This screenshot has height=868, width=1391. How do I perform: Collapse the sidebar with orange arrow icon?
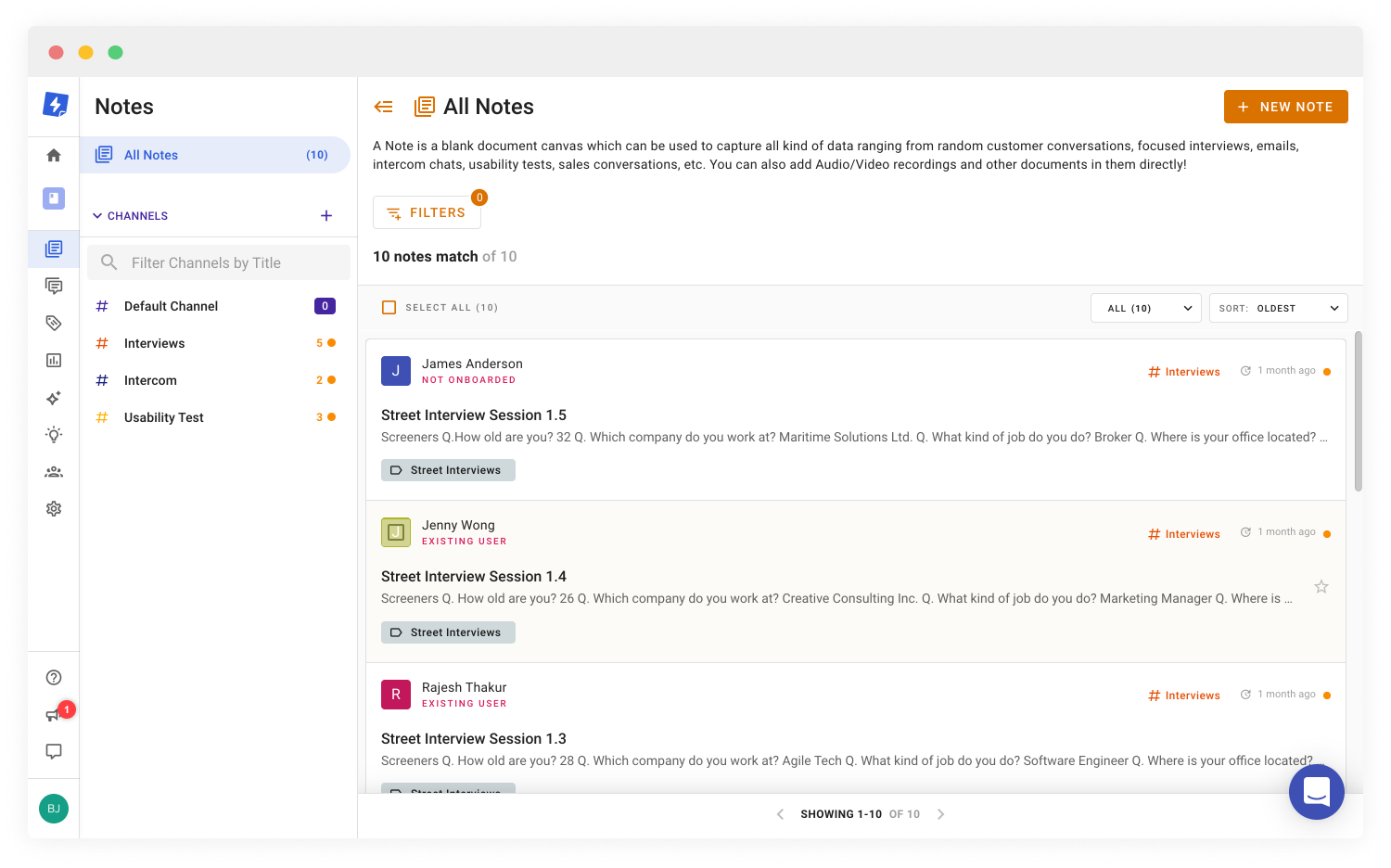coord(383,107)
